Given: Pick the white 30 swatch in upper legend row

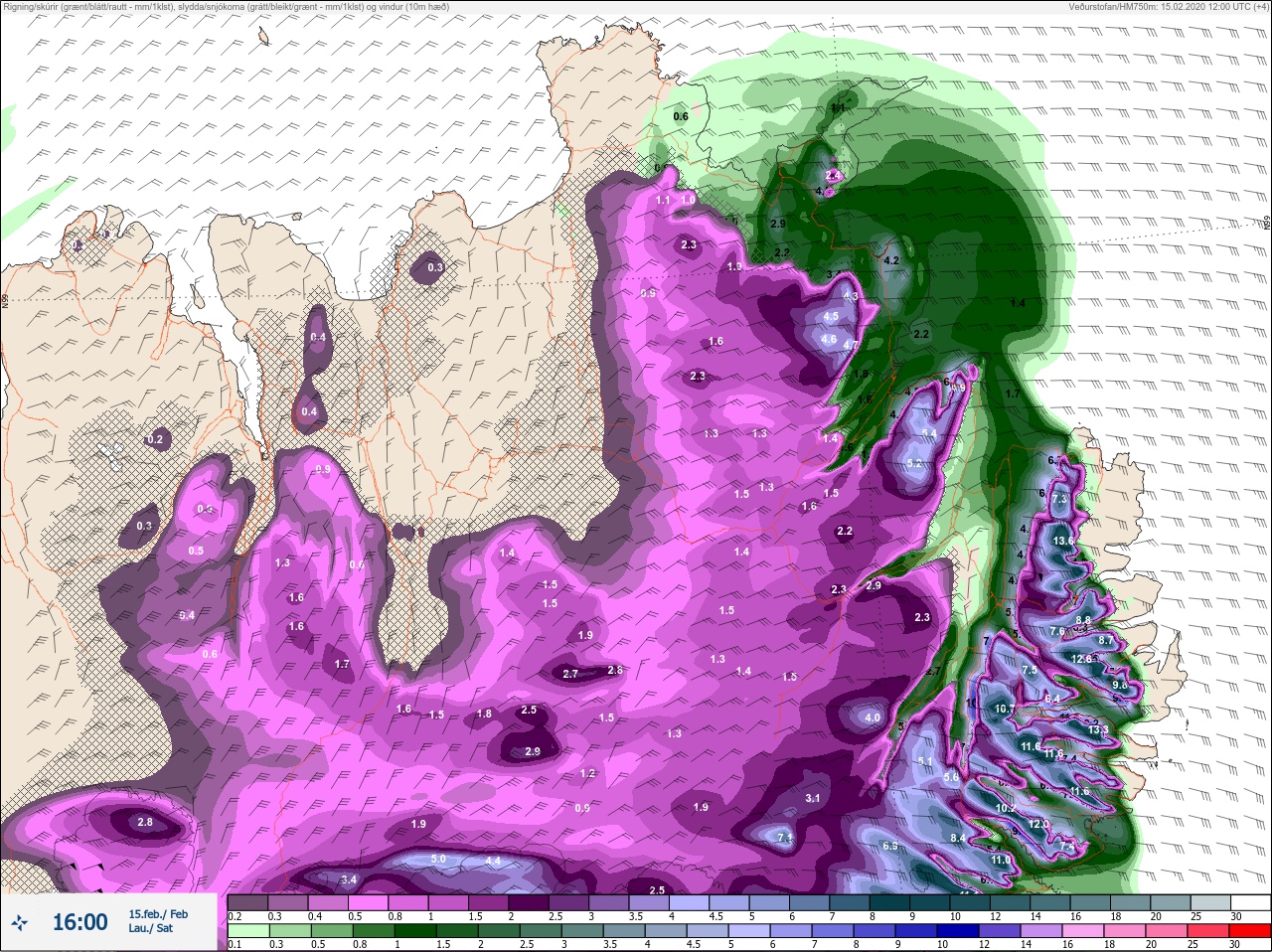Looking at the screenshot, I should click(x=1250, y=902).
